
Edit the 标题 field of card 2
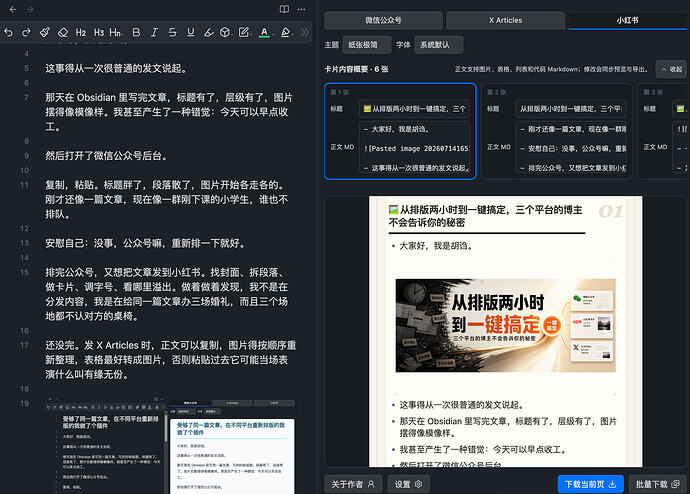(x=571, y=109)
